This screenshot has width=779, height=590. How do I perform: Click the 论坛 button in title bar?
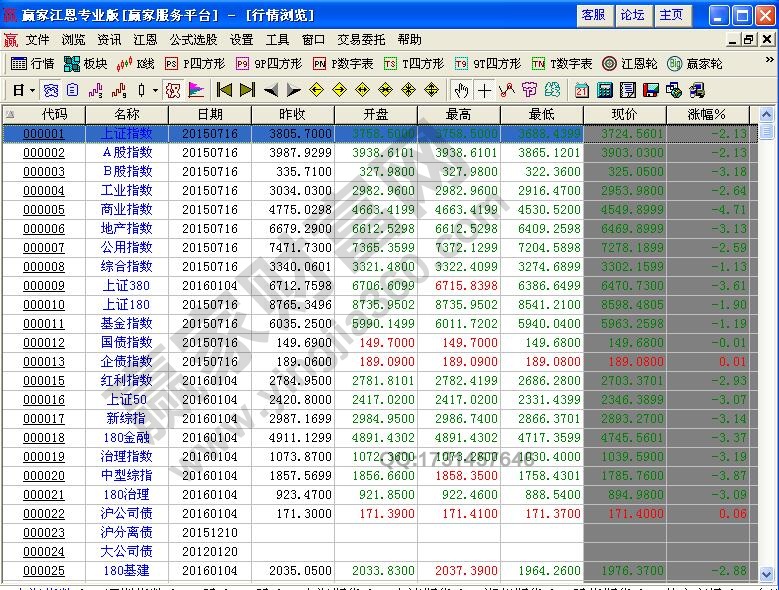632,15
